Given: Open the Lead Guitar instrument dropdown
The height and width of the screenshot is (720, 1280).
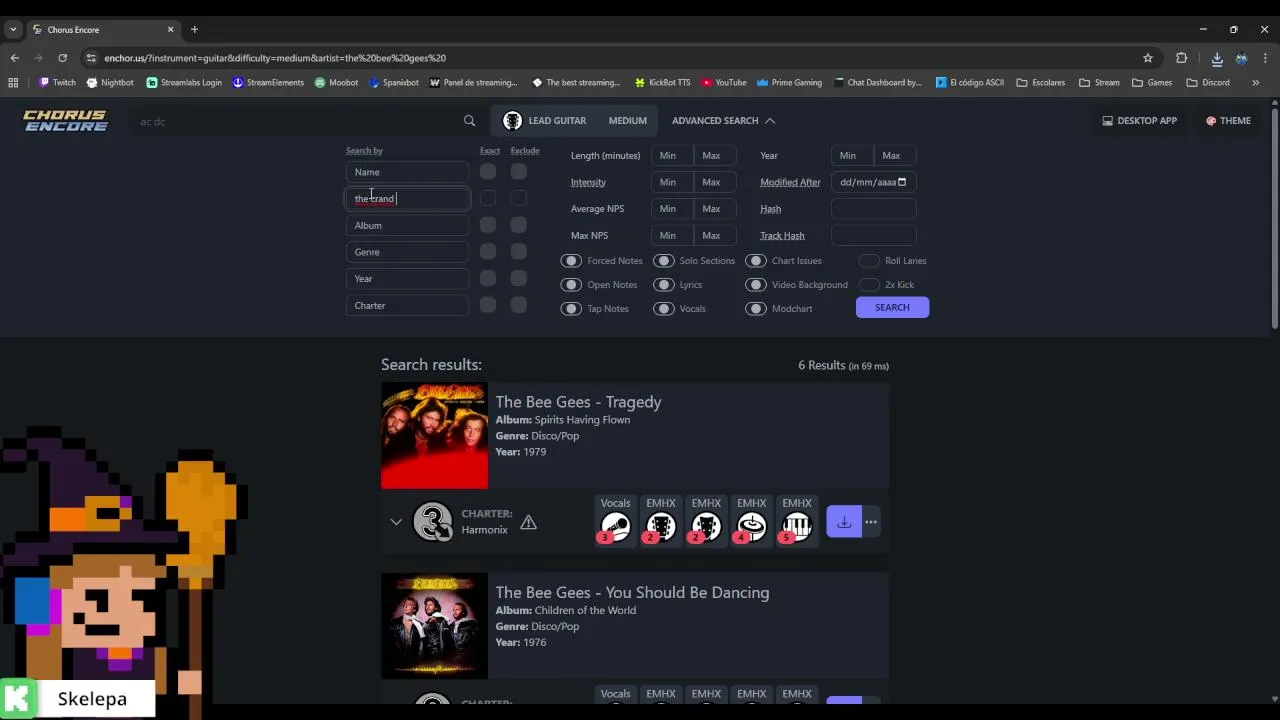Looking at the screenshot, I should tap(545, 121).
